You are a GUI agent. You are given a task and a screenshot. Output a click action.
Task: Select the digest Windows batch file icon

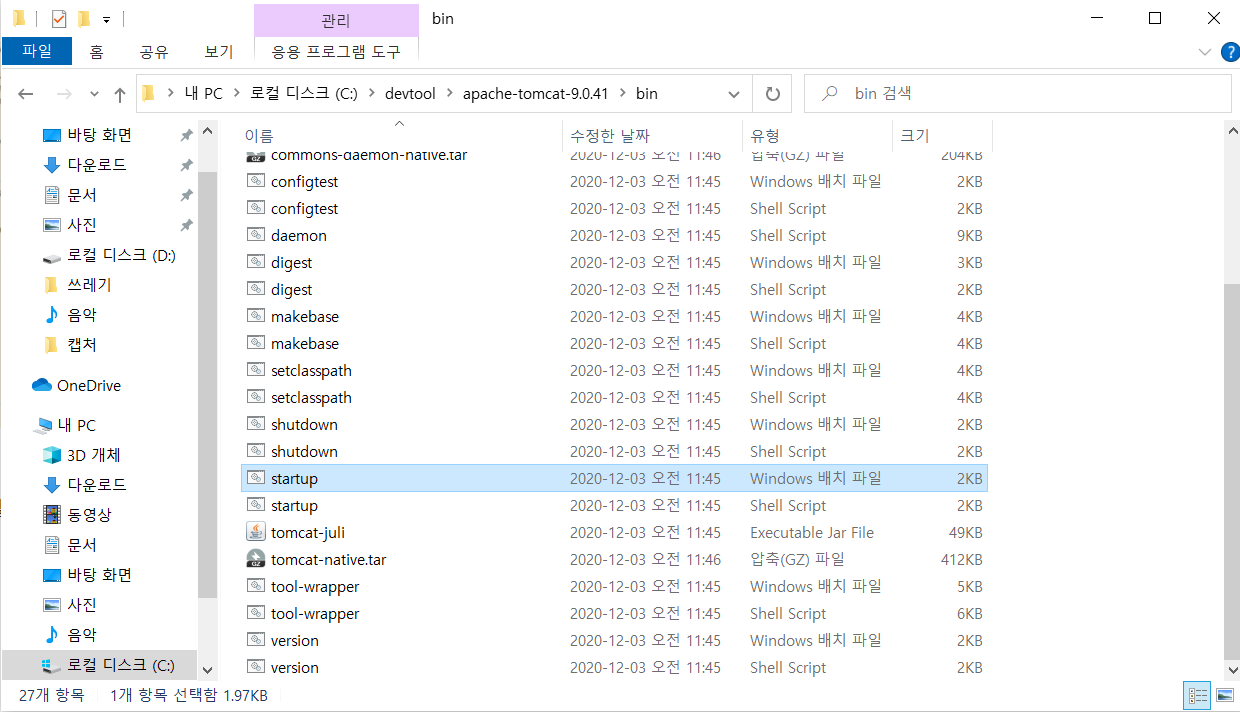(x=256, y=262)
